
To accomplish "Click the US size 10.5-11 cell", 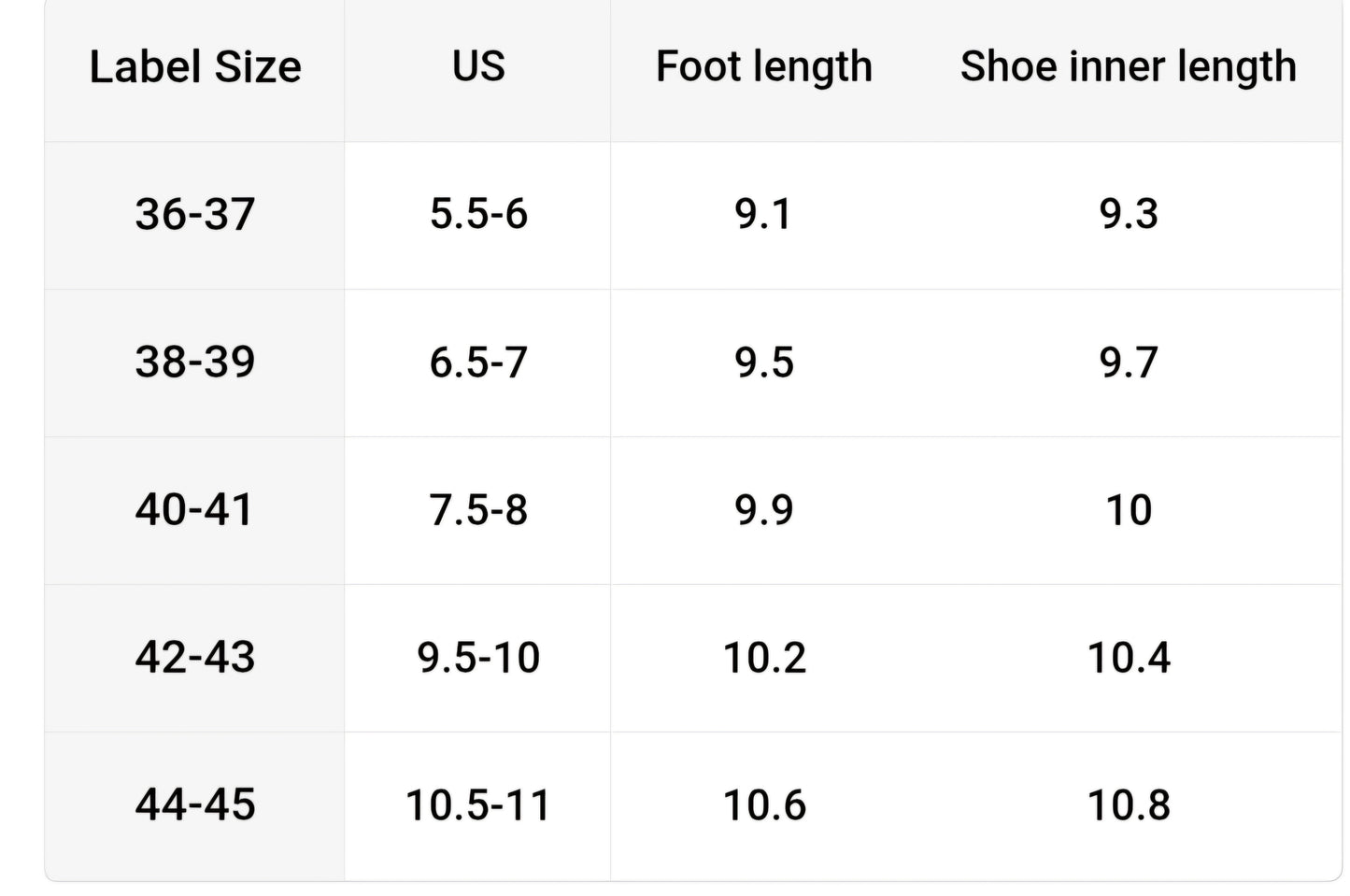I will tap(478, 804).
